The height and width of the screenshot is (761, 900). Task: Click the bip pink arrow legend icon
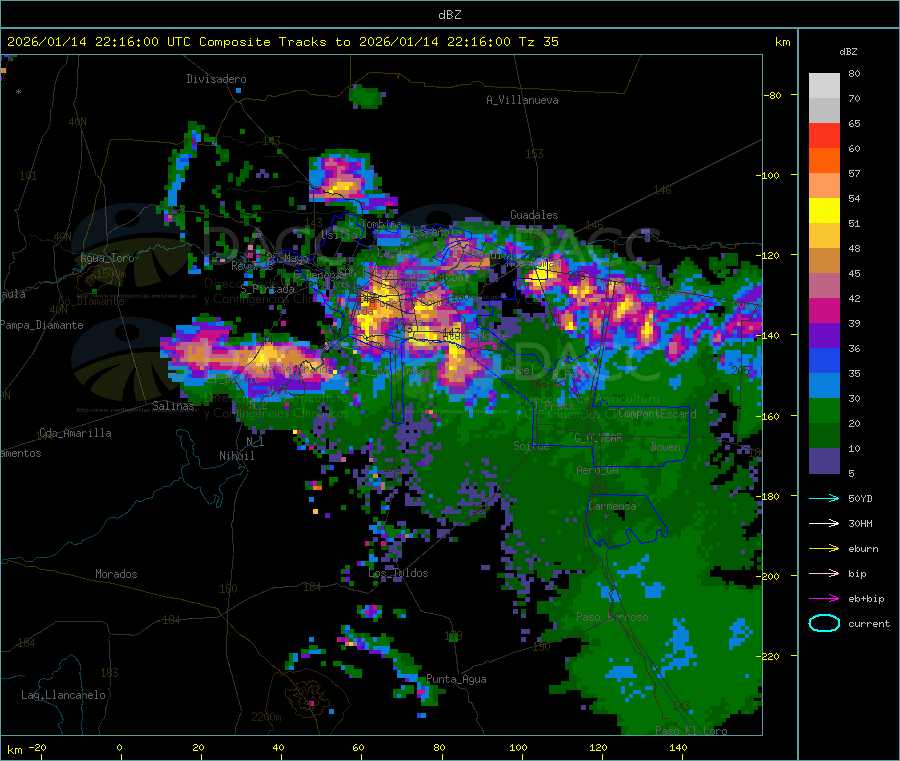tap(824, 573)
